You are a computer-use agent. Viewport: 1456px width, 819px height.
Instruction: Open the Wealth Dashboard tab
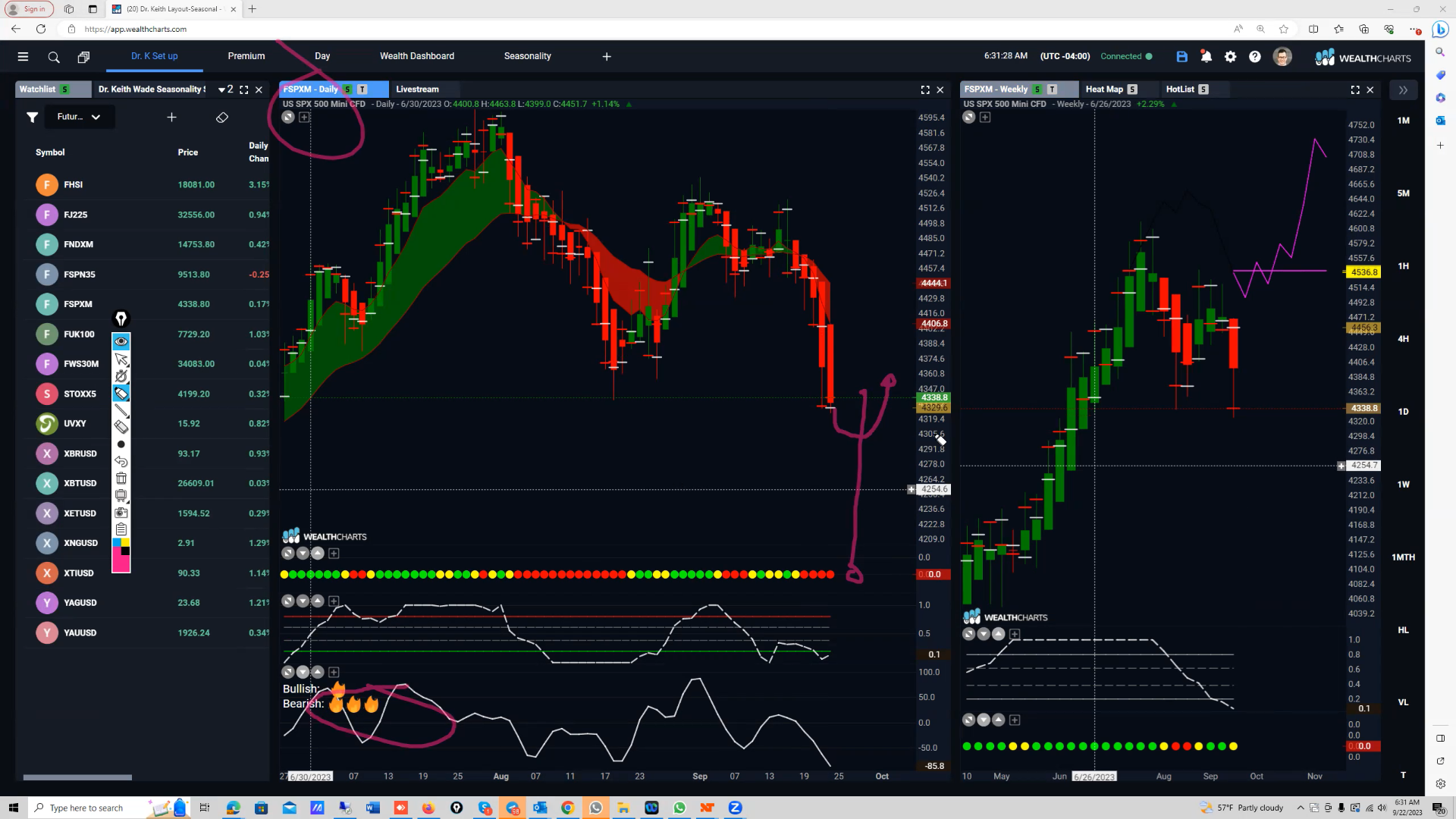tap(417, 56)
